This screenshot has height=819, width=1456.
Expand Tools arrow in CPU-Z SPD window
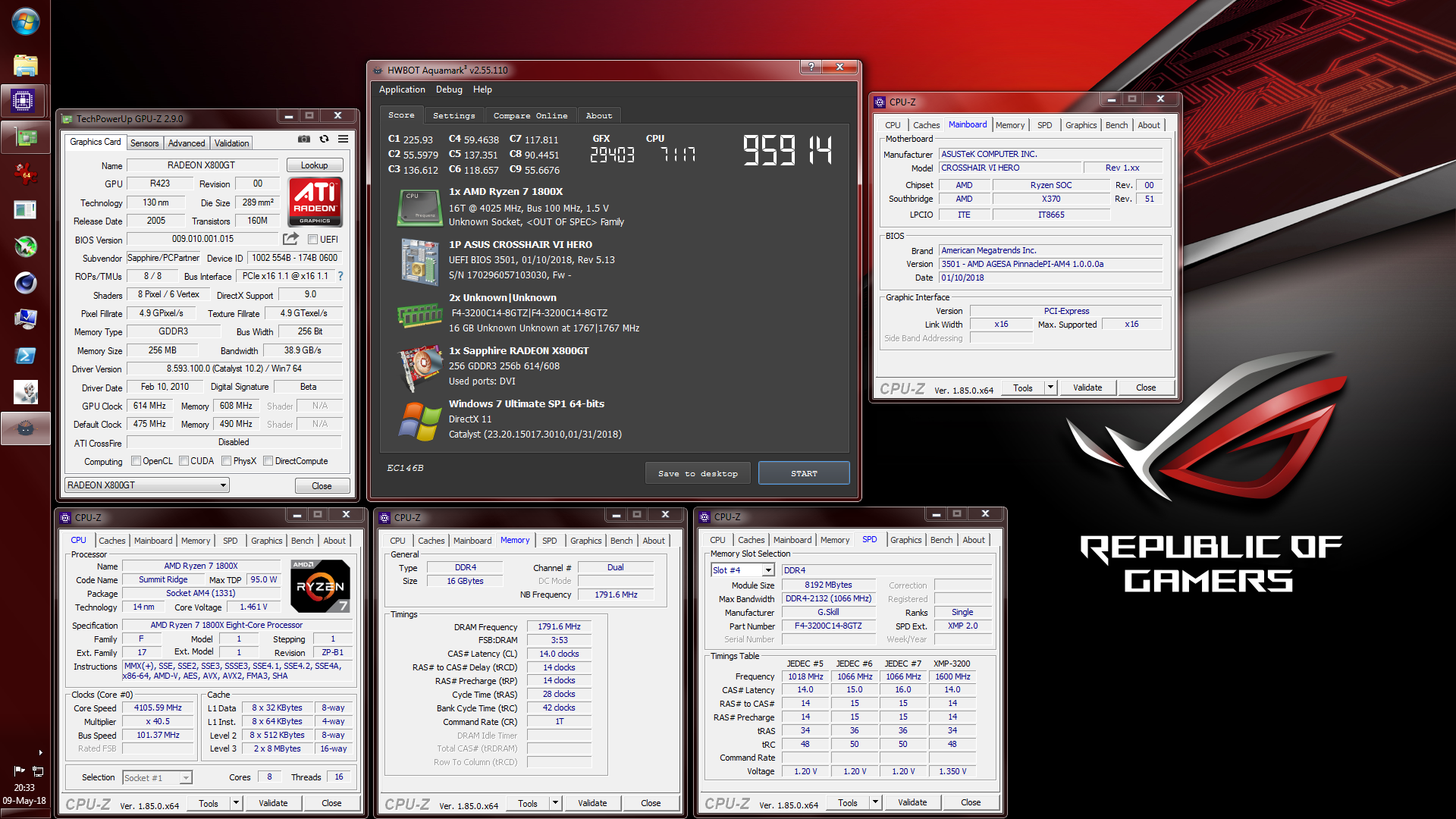(875, 802)
